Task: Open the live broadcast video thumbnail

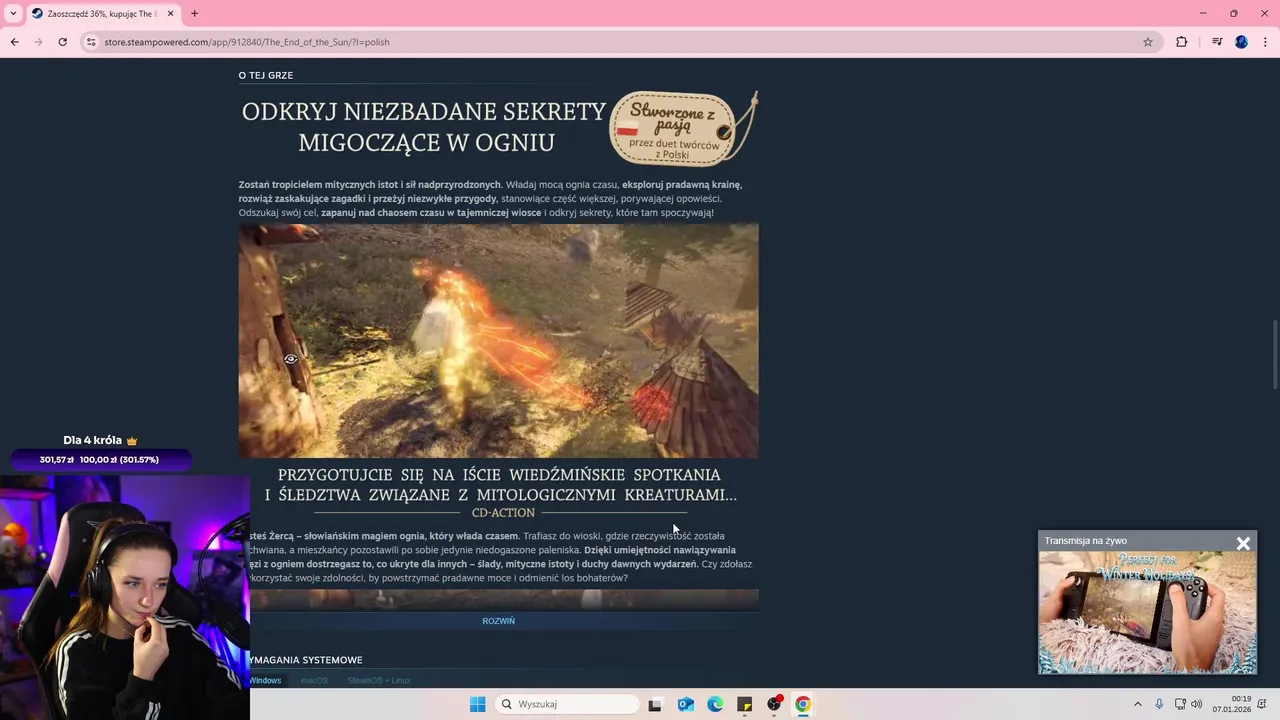Action: tap(1147, 612)
